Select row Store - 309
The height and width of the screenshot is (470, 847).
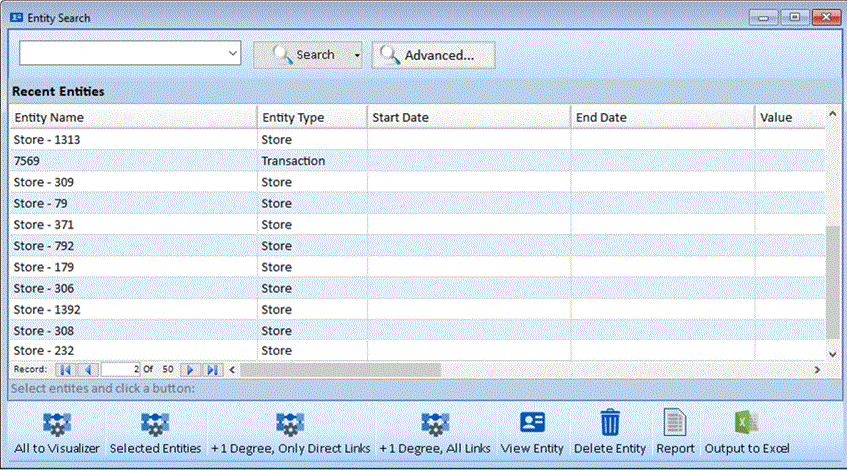point(417,182)
